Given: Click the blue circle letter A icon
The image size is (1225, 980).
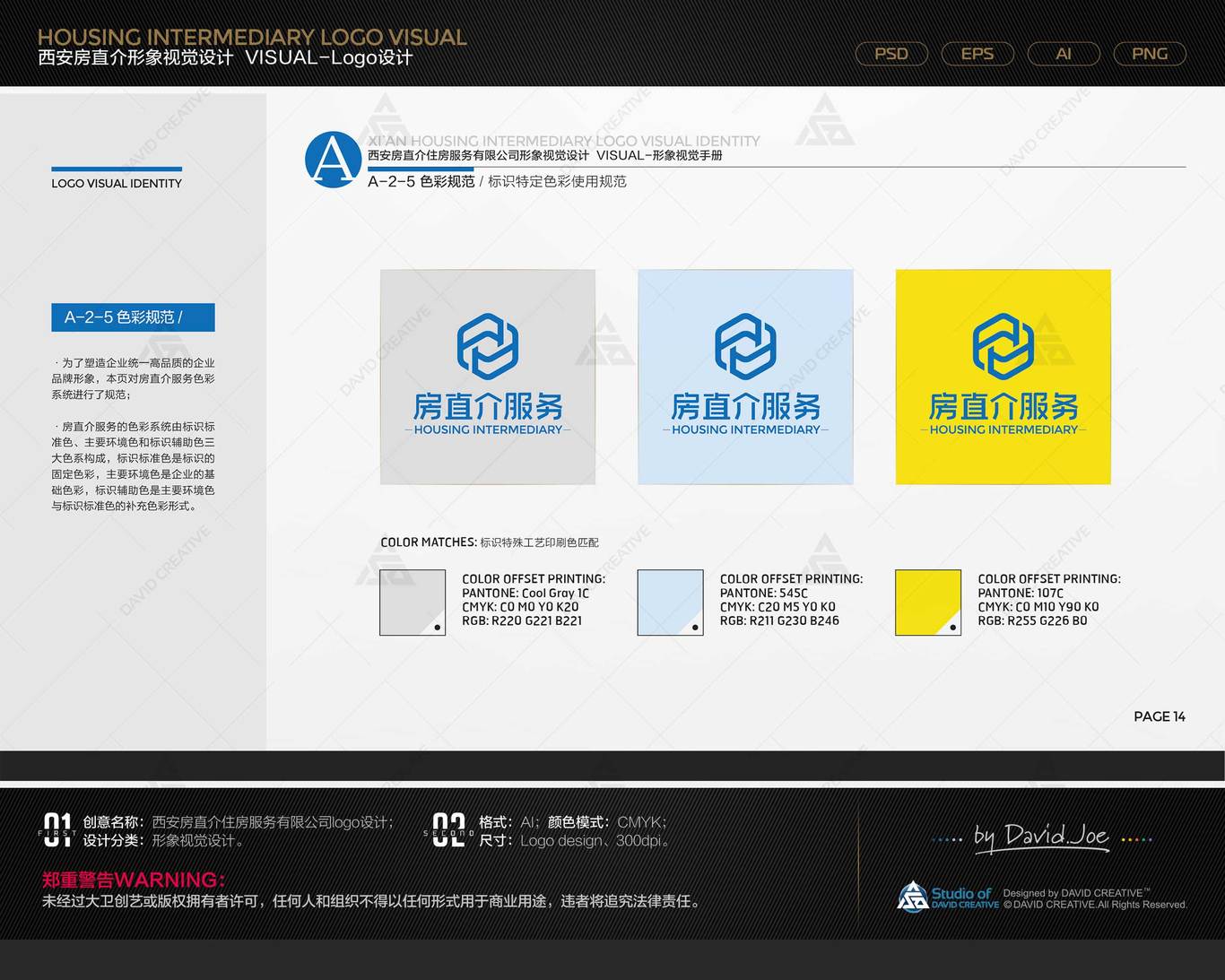Looking at the screenshot, I should pyautogui.click(x=334, y=160).
